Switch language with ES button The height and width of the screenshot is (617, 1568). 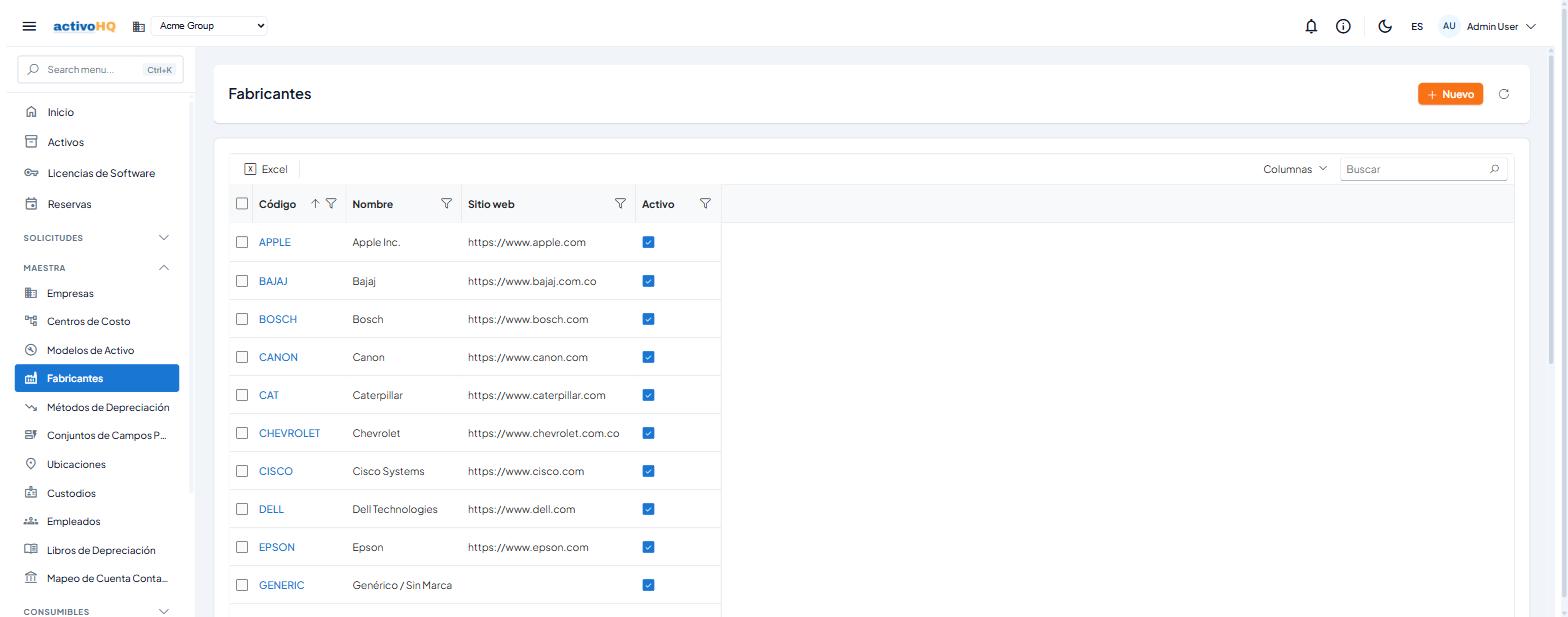coord(1417,27)
